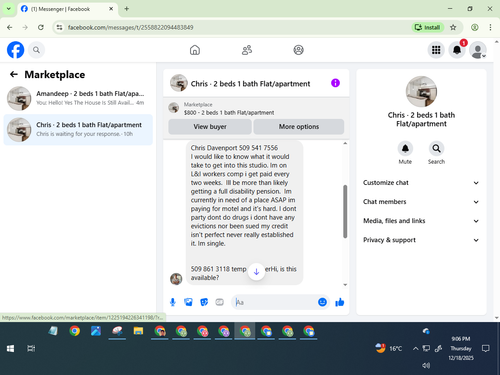Go to the Home feed icon

(x=195, y=50)
